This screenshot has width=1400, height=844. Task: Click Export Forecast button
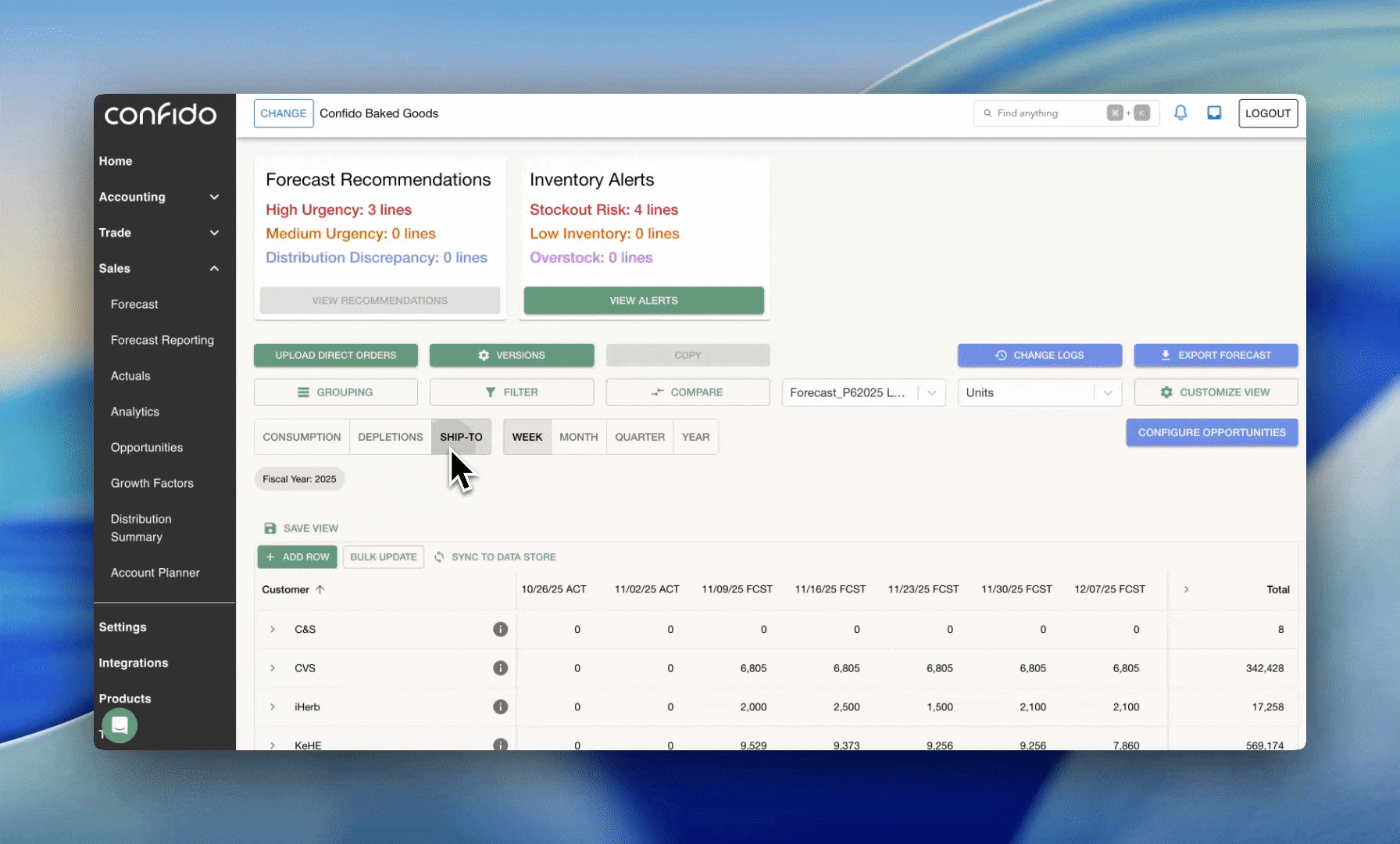pyautogui.click(x=1216, y=356)
